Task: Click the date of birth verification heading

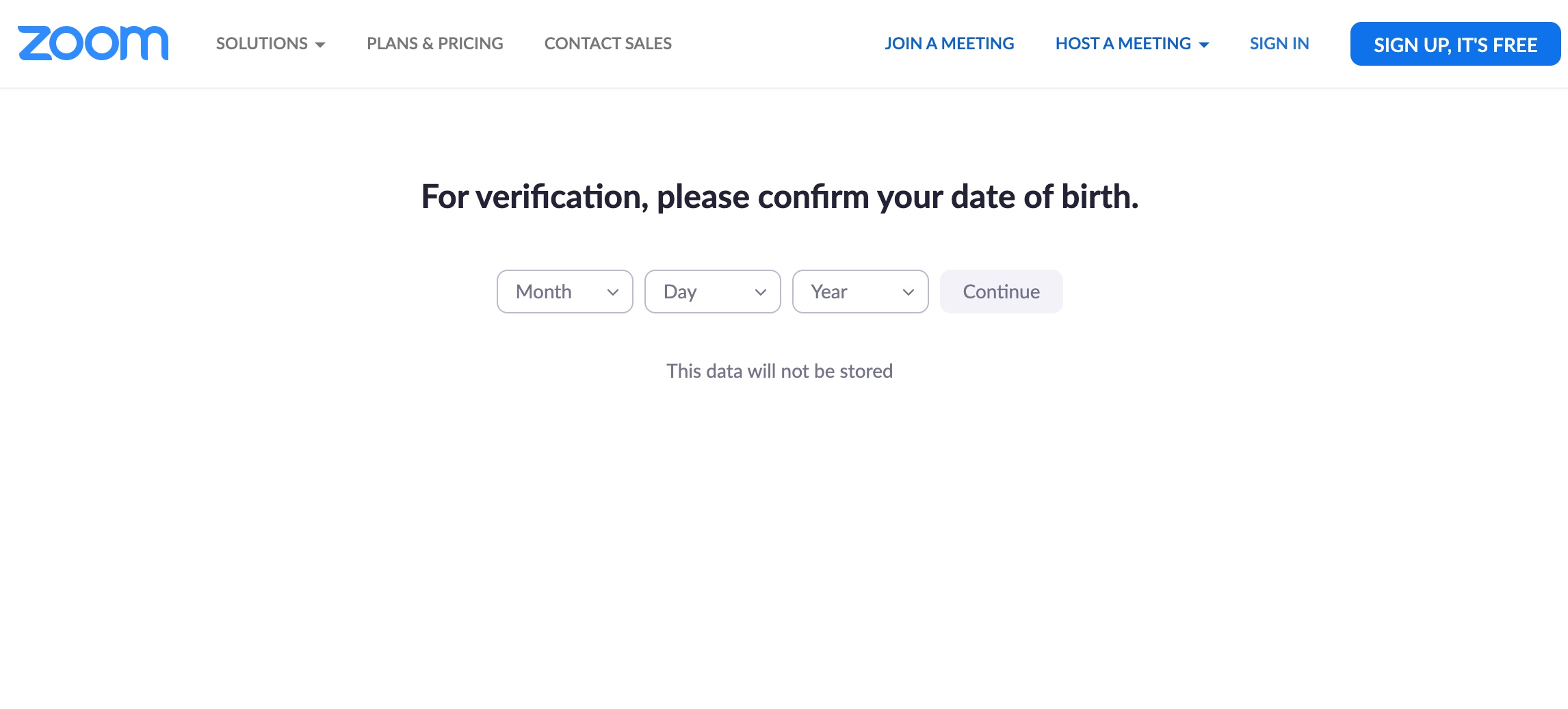Action: (780, 197)
